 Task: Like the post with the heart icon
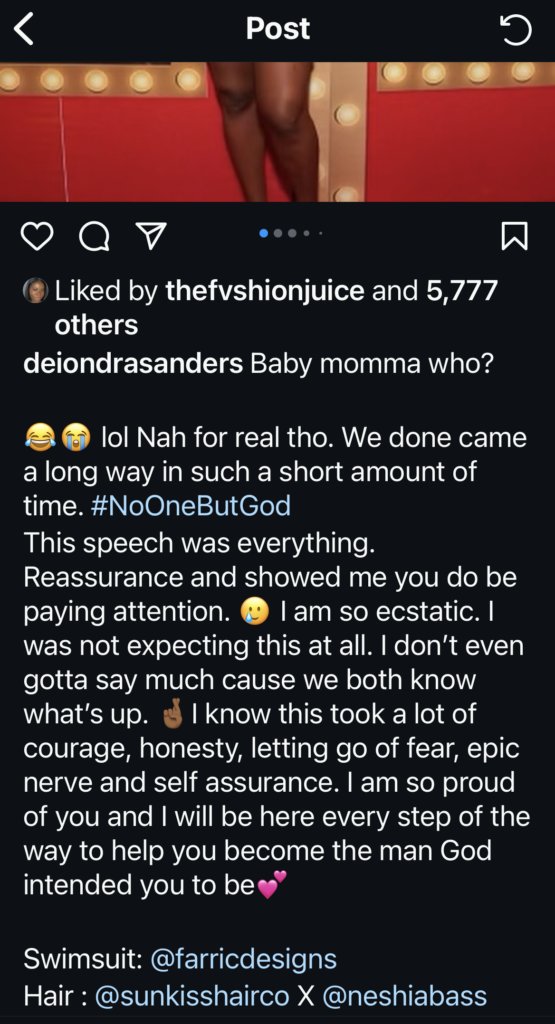37,236
